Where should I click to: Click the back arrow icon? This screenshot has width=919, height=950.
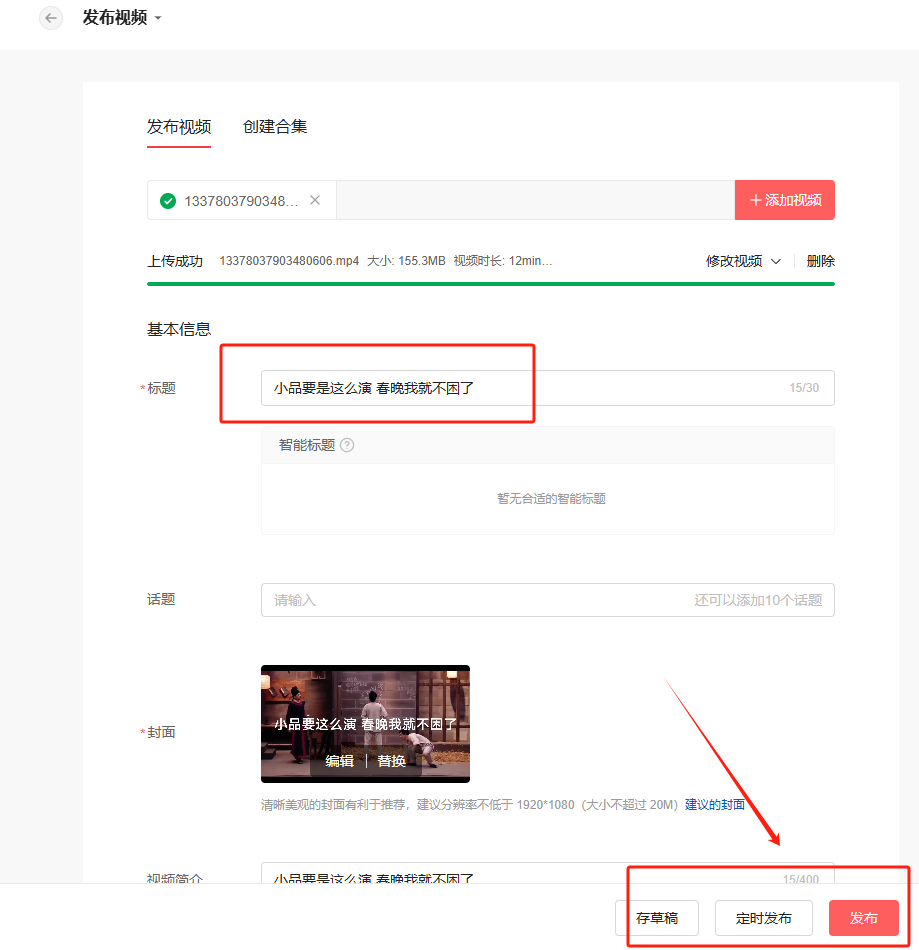(51, 18)
